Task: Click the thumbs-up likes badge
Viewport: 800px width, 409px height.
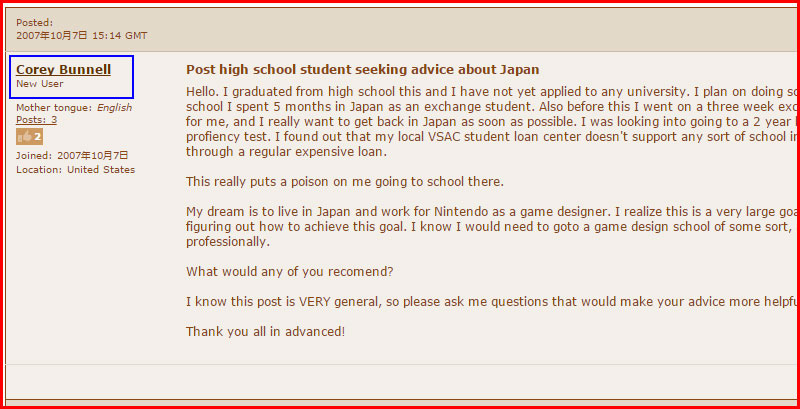Action: pyautogui.click(x=30, y=137)
